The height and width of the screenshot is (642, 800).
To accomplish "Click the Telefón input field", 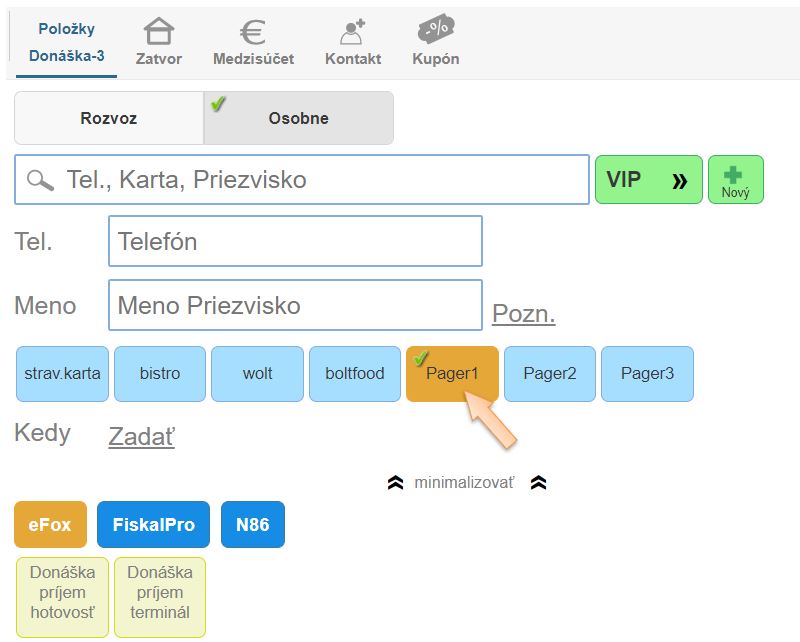I will (x=295, y=241).
